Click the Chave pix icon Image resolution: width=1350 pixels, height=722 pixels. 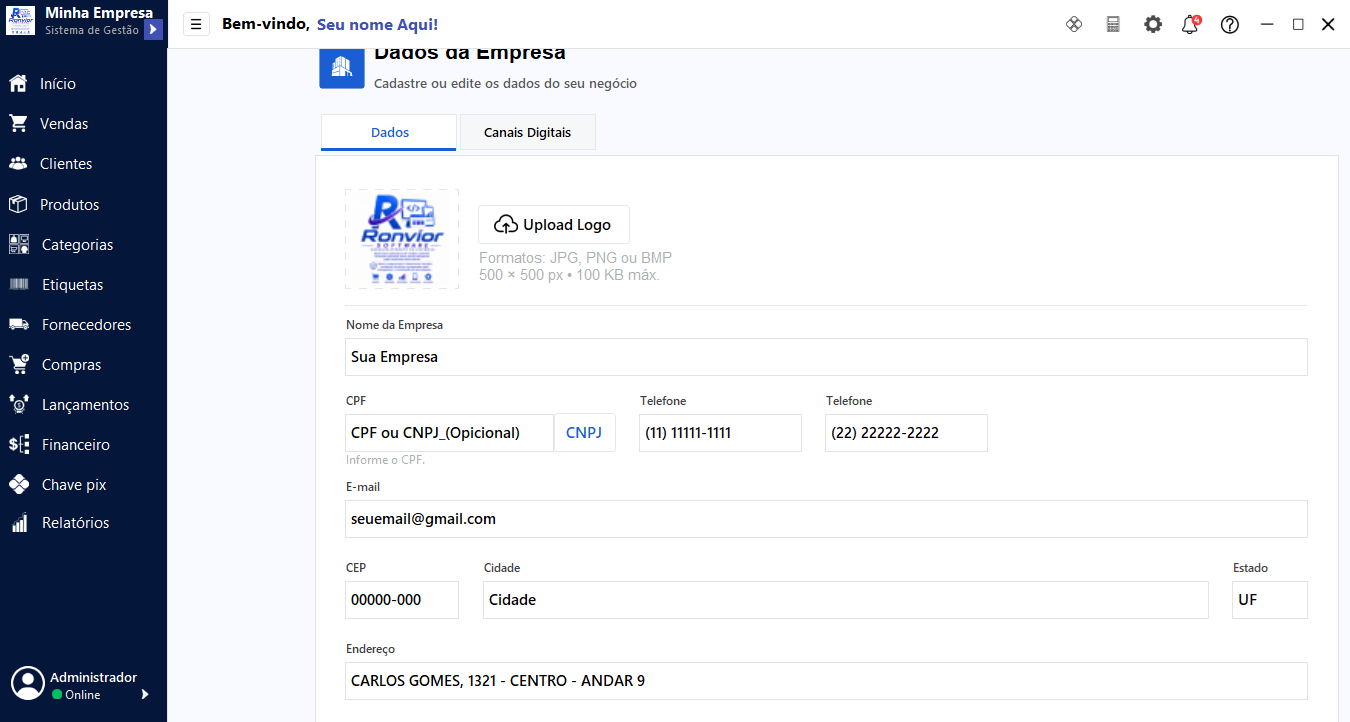(x=19, y=484)
